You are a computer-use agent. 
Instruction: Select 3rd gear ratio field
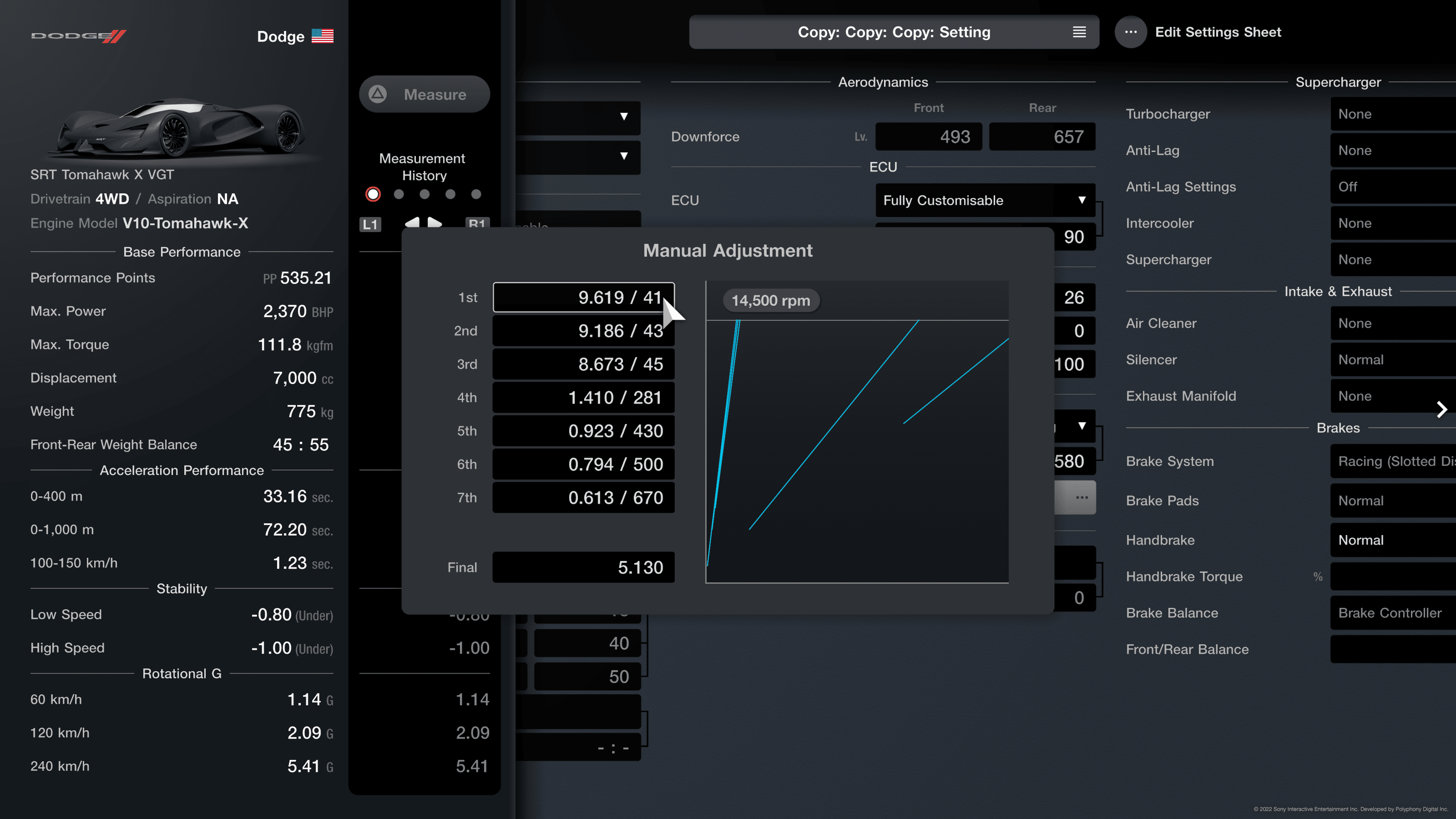pyautogui.click(x=583, y=364)
